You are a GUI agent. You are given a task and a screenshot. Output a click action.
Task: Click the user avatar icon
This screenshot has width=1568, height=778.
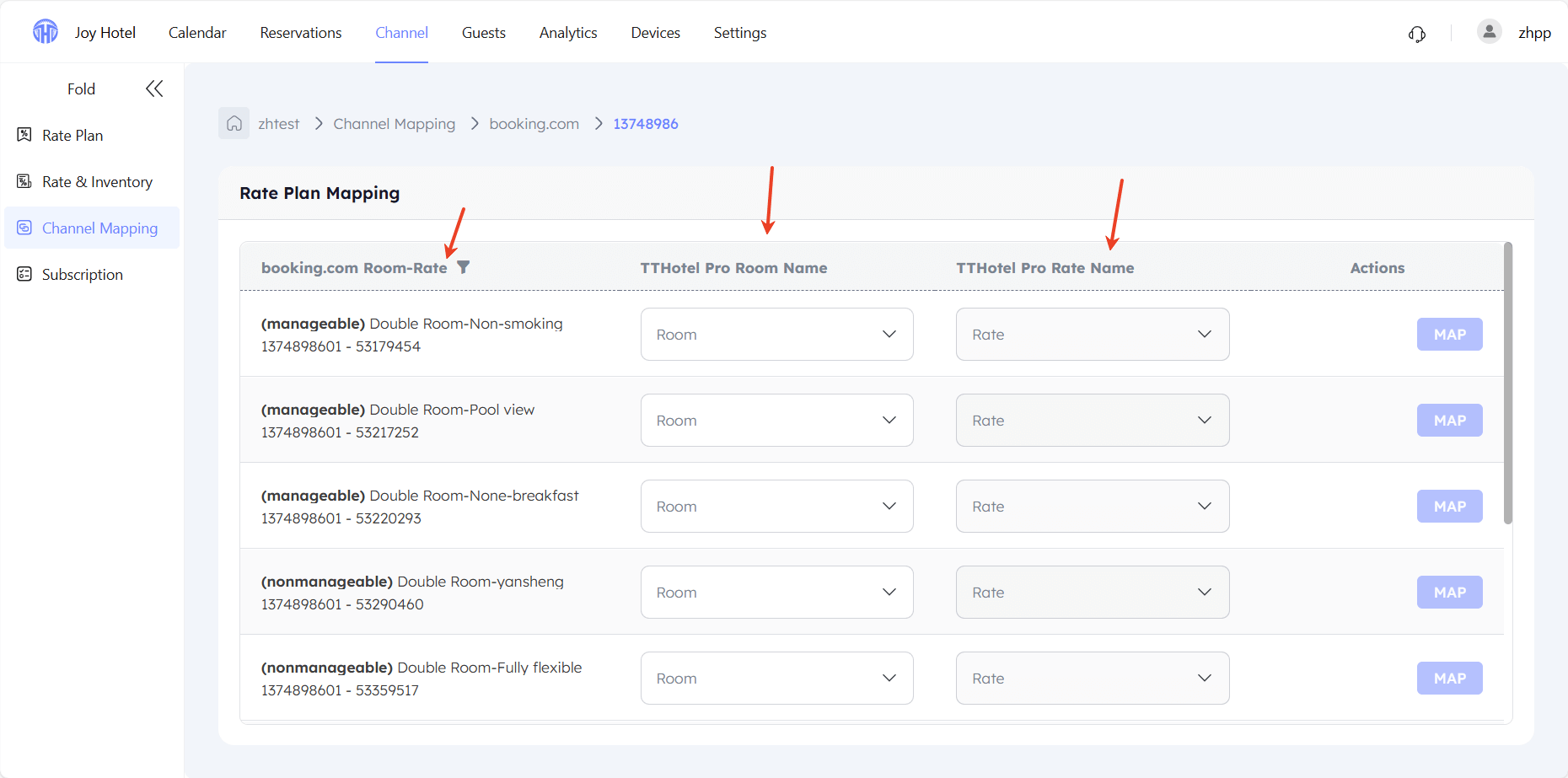pyautogui.click(x=1490, y=32)
